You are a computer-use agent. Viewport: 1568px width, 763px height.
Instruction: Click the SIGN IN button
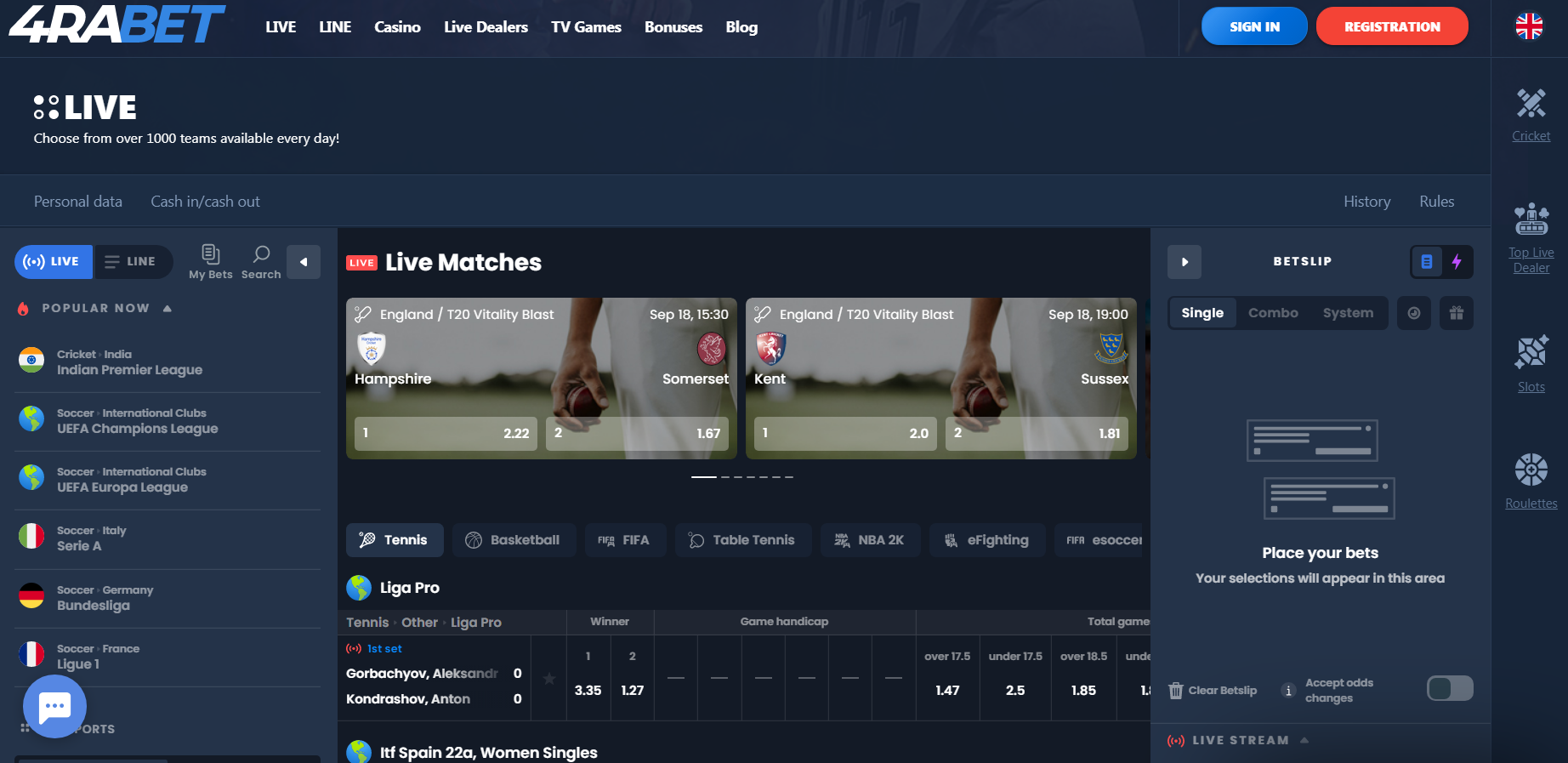(x=1254, y=26)
